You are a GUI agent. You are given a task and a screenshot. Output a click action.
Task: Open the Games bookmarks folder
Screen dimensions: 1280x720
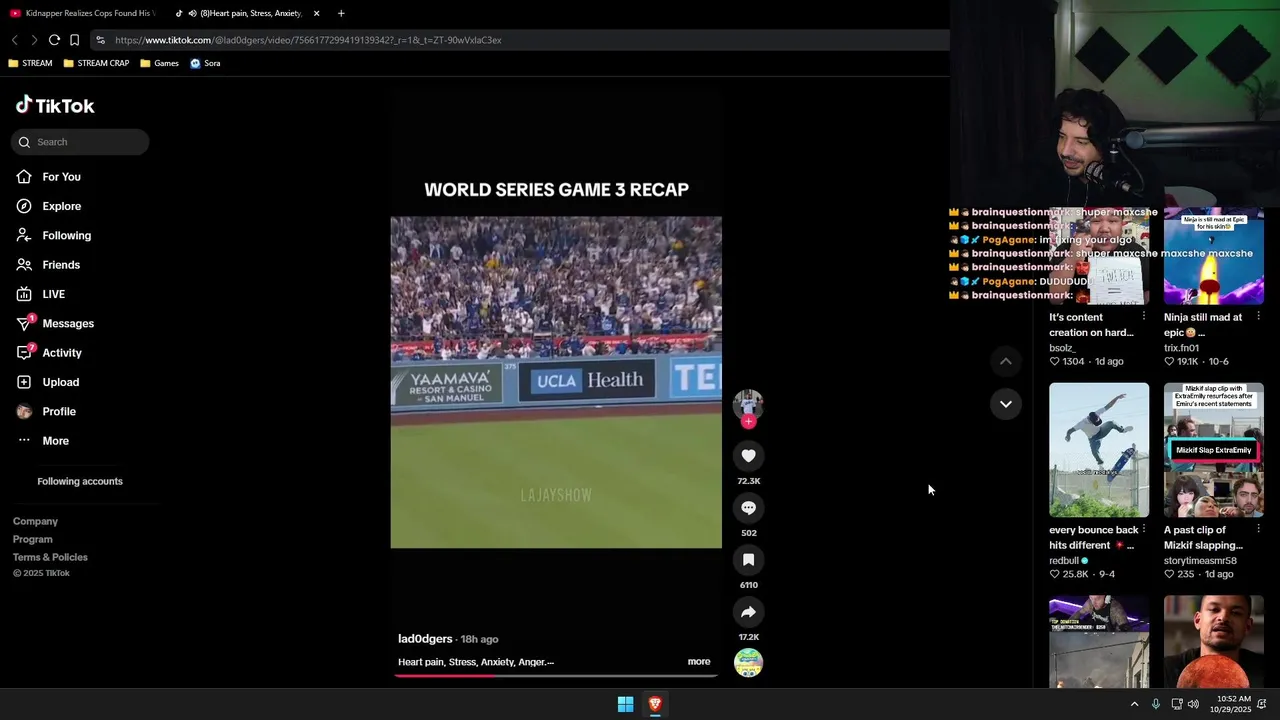pos(160,63)
